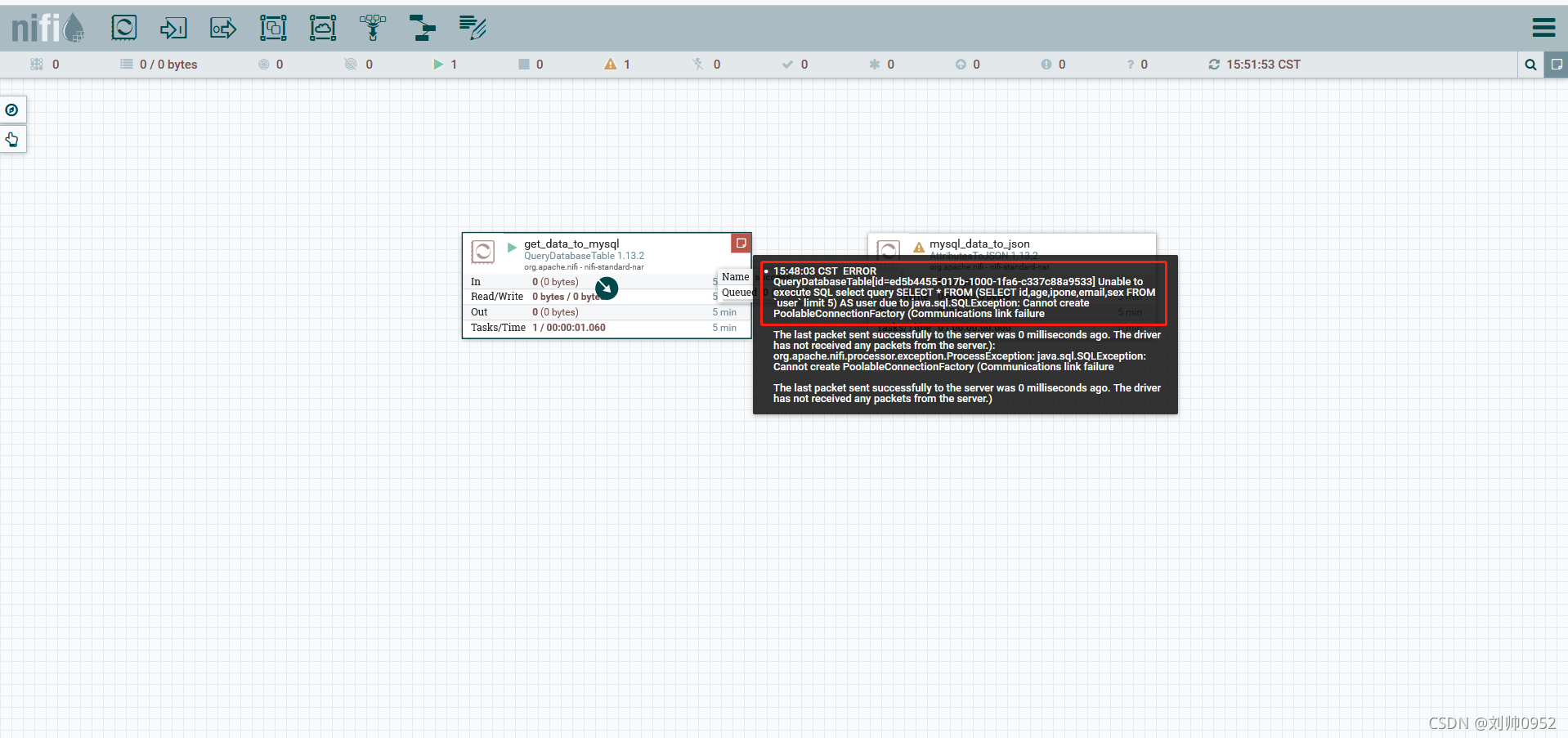Click the up to date versions check icon

tap(787, 65)
